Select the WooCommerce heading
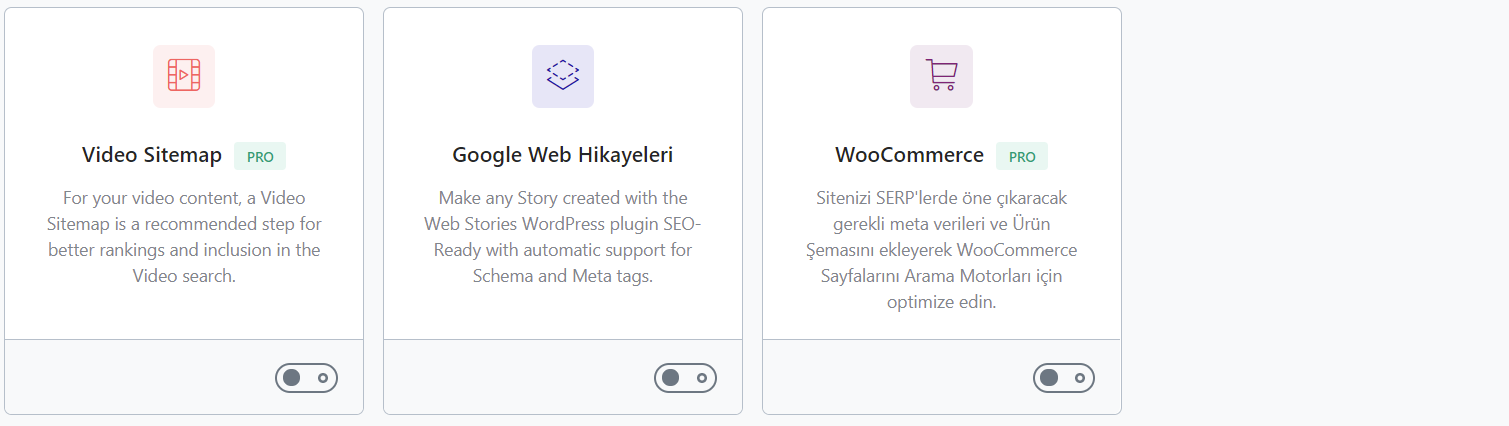 pos(910,156)
